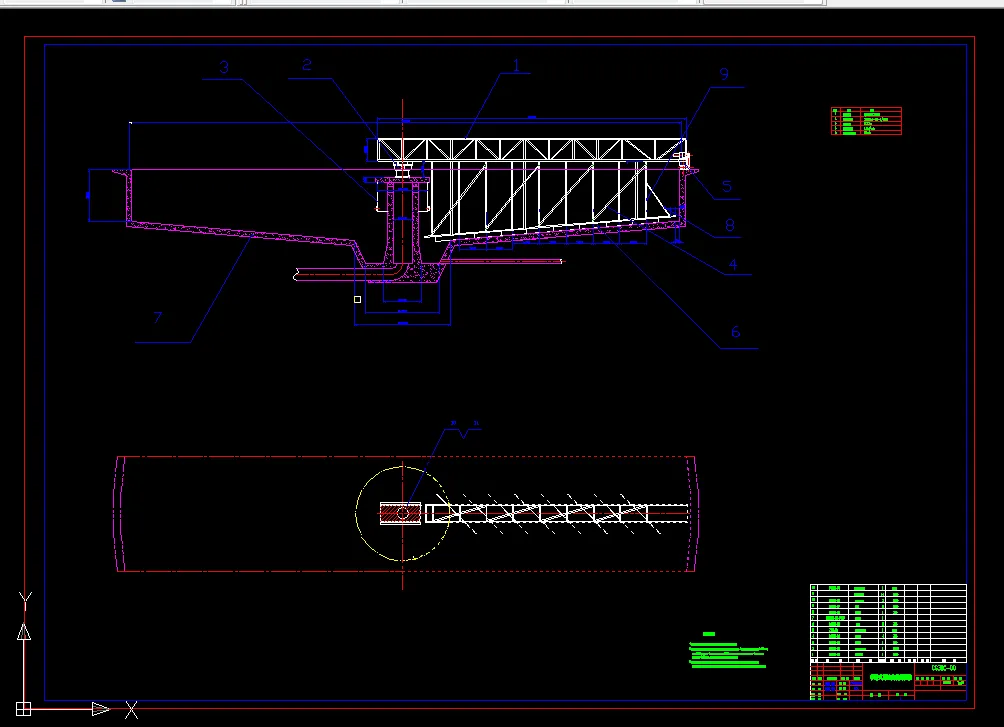Select the green technical notes paragraph

click(x=728, y=656)
